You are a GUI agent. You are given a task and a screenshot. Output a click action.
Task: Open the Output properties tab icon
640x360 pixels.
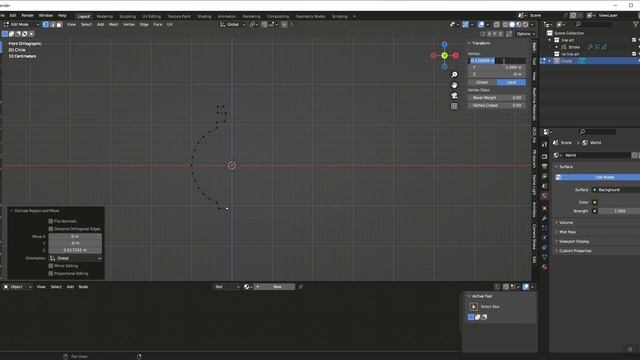pos(544,166)
